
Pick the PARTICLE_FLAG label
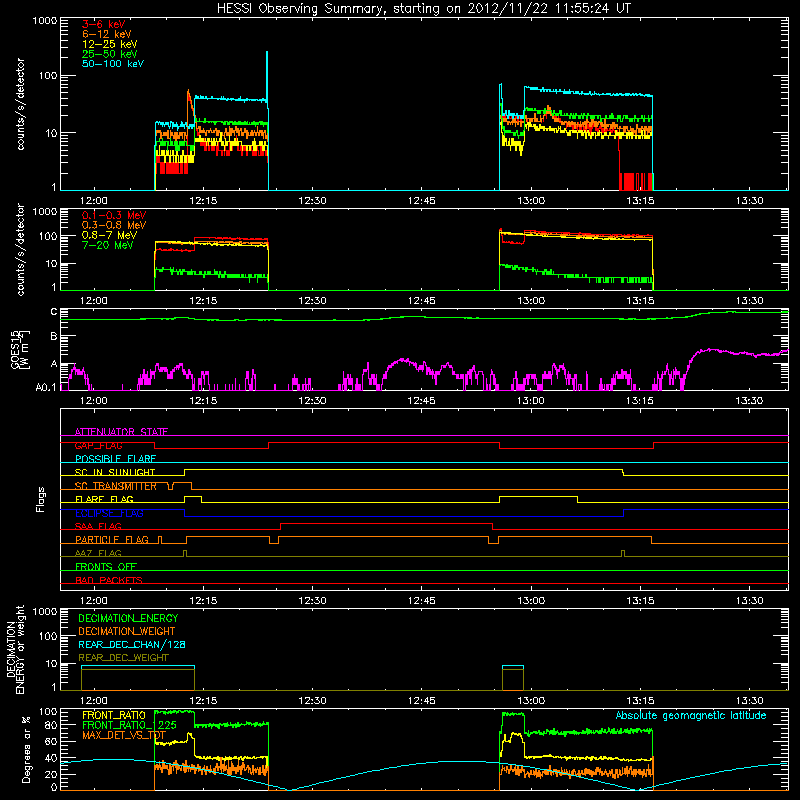(112, 540)
